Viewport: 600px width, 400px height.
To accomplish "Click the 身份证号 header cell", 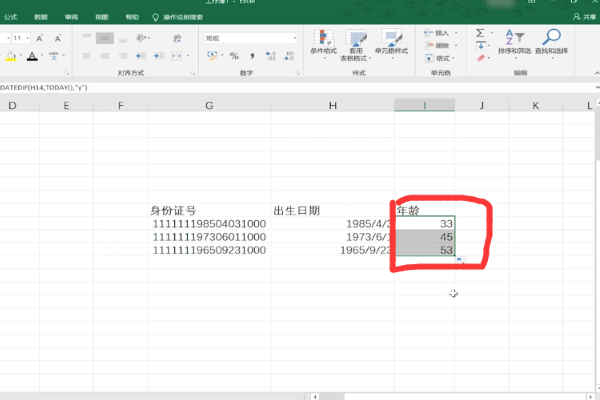I will [x=209, y=211].
